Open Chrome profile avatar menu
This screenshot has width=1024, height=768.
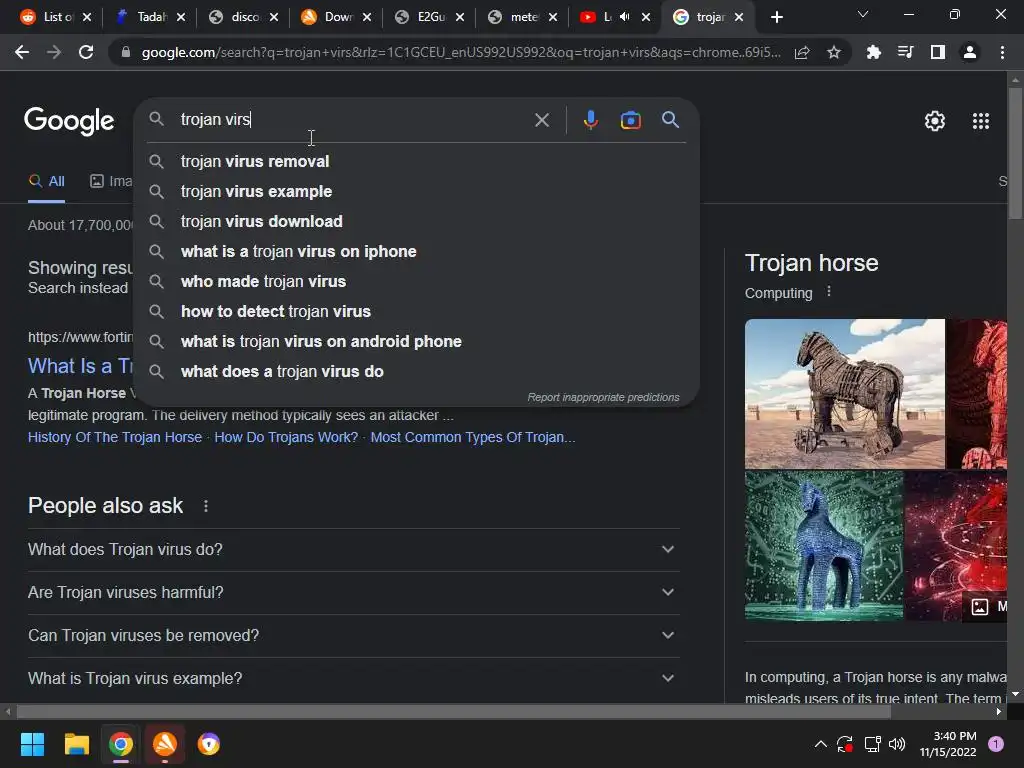pyautogui.click(x=970, y=52)
